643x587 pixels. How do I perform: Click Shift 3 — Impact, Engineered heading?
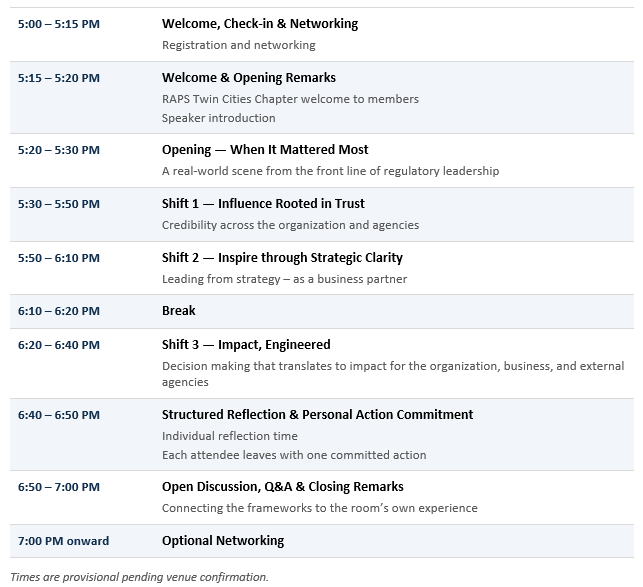pyautogui.click(x=246, y=345)
